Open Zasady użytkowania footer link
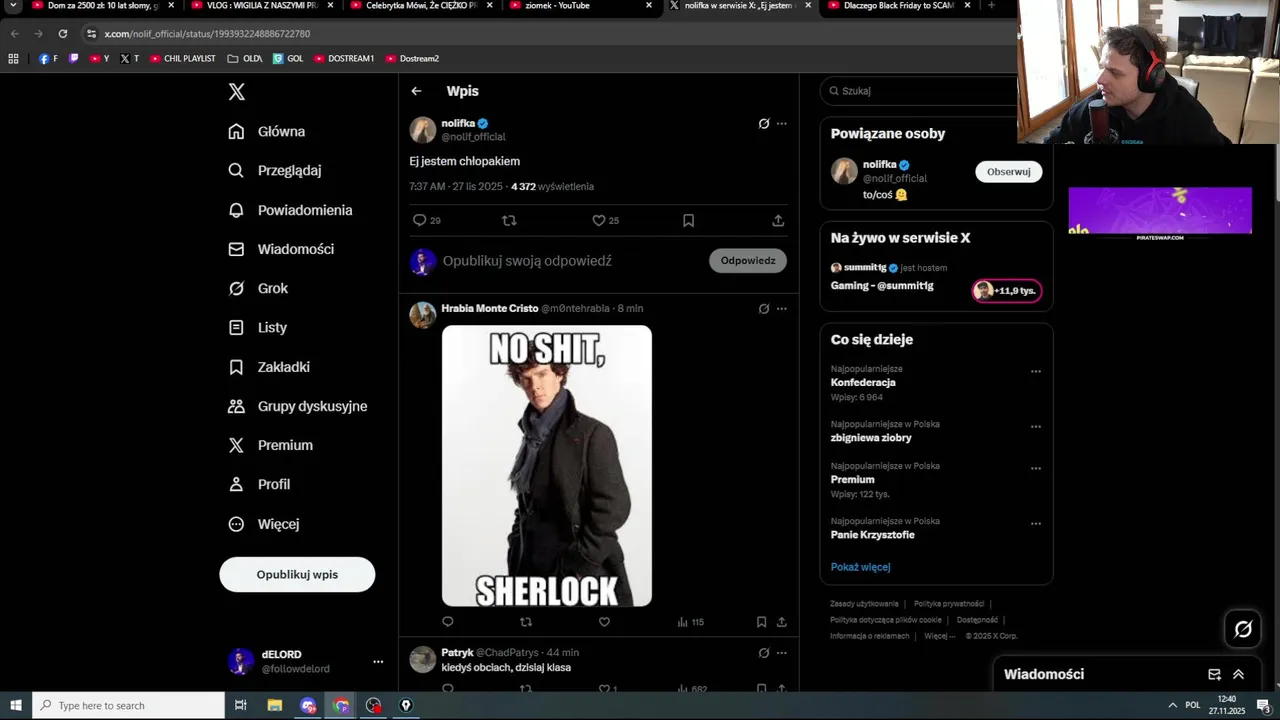This screenshot has height=720, width=1280. tap(864, 604)
